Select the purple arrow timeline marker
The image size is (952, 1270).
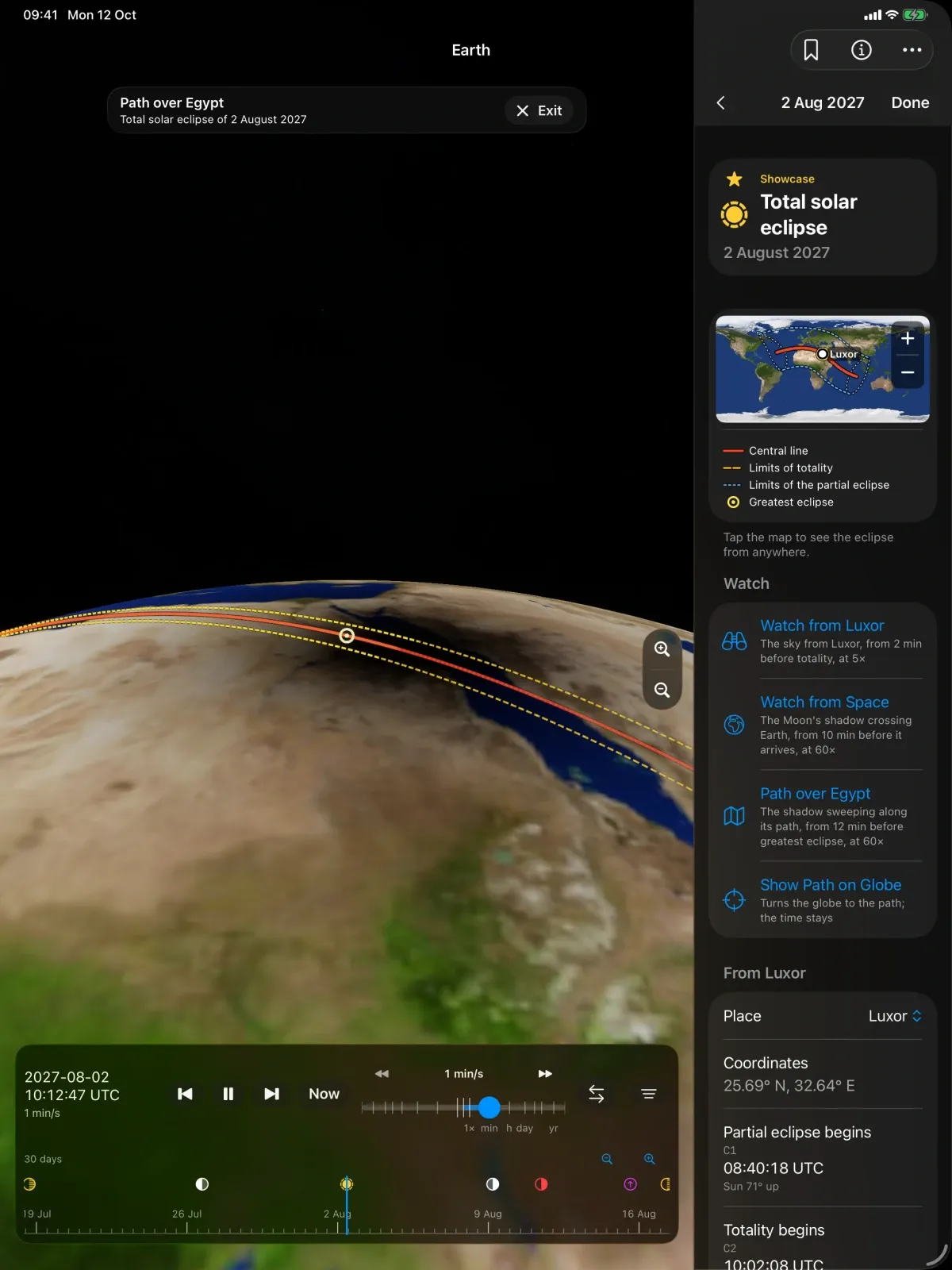(631, 1183)
